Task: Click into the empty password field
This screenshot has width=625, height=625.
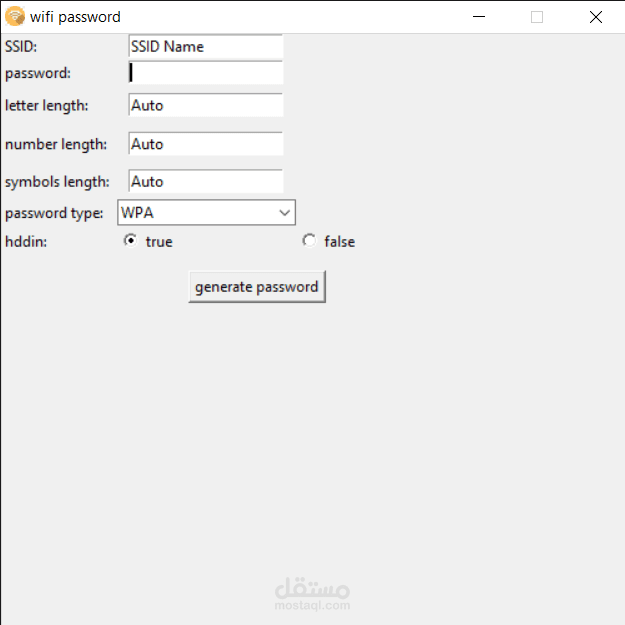Action: pyautogui.click(x=206, y=73)
